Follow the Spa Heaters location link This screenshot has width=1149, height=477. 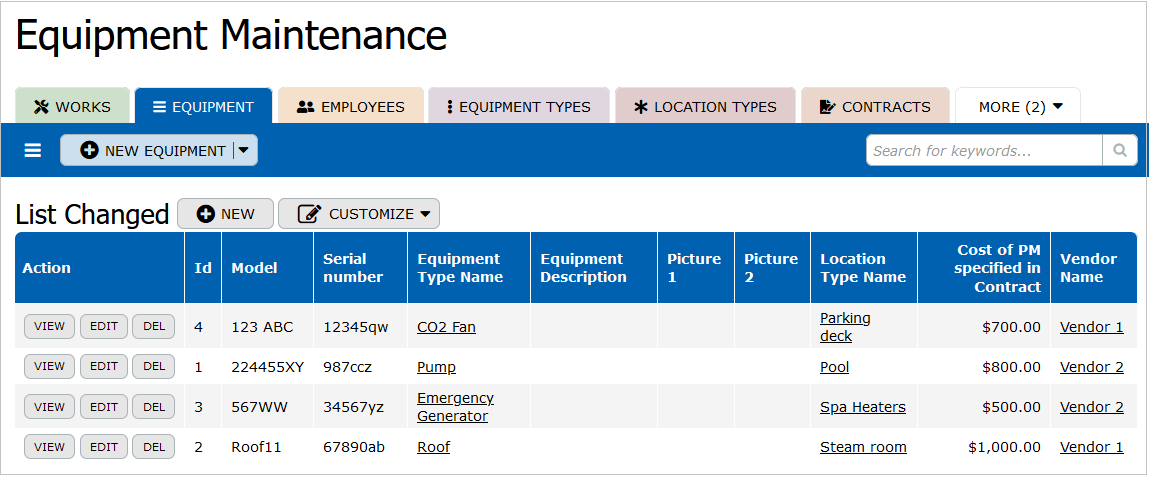[862, 407]
